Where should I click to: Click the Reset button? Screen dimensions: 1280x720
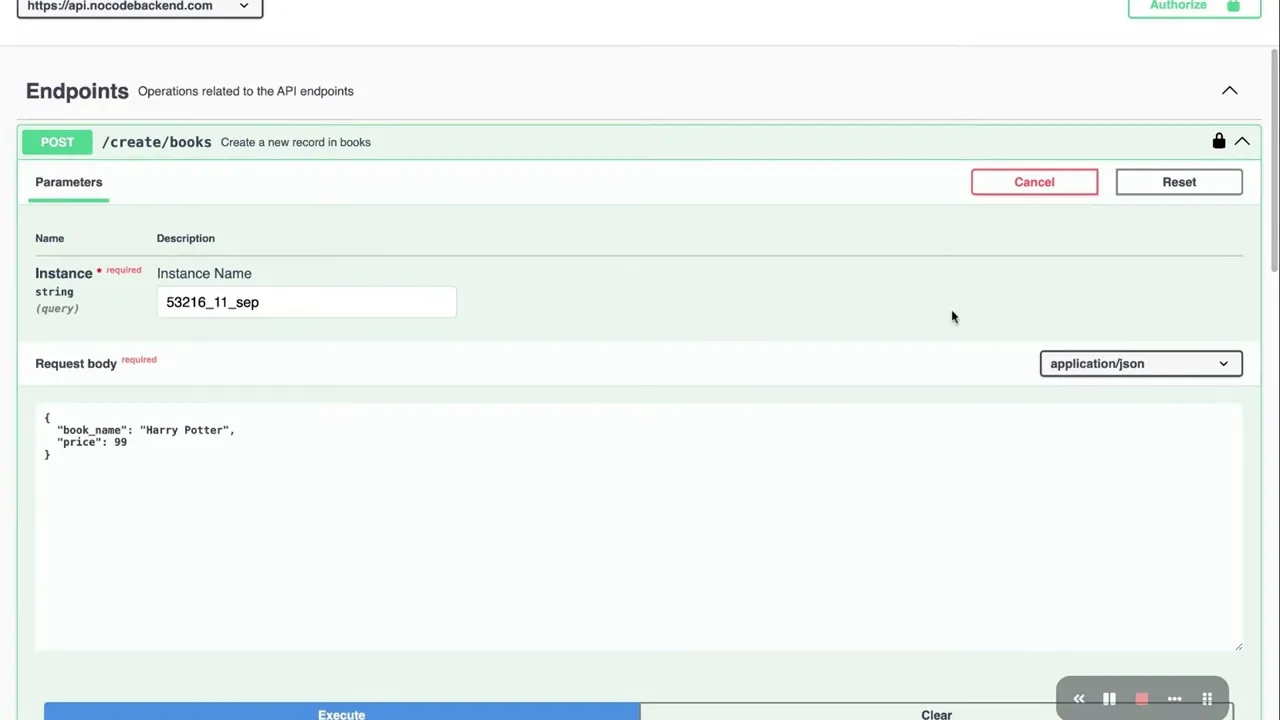coord(1179,182)
